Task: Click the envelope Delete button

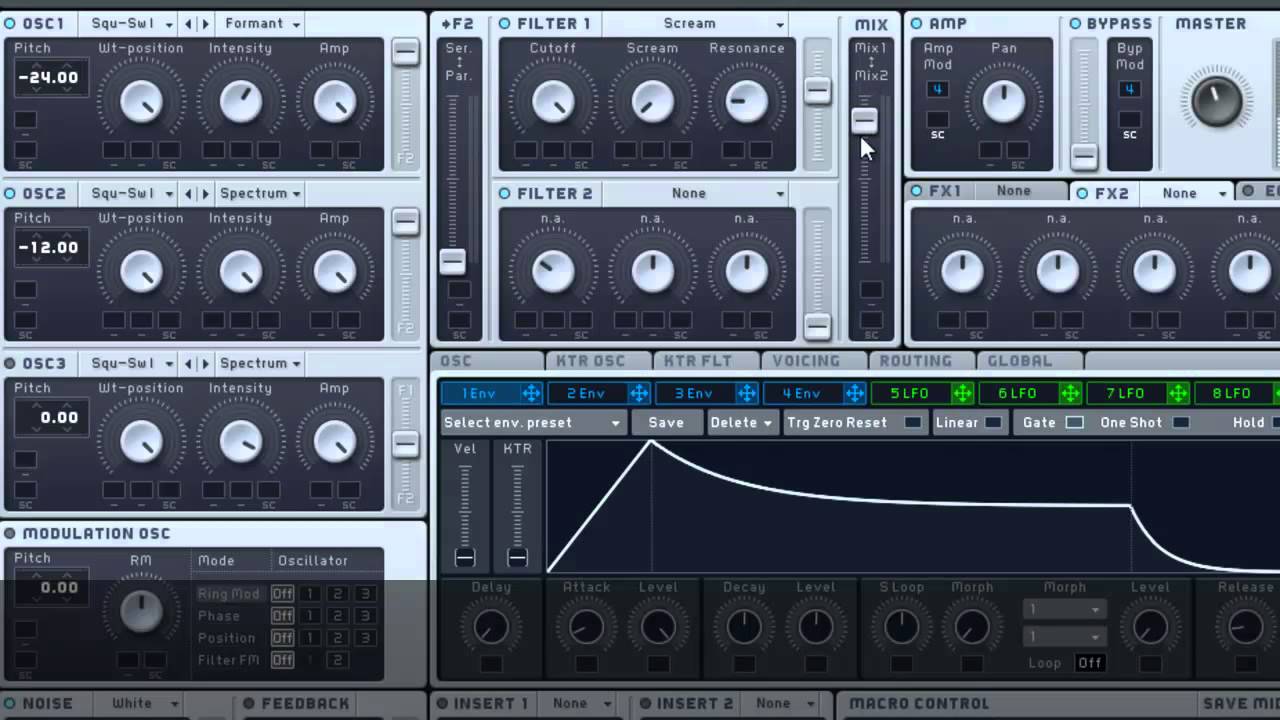Action: (x=741, y=422)
